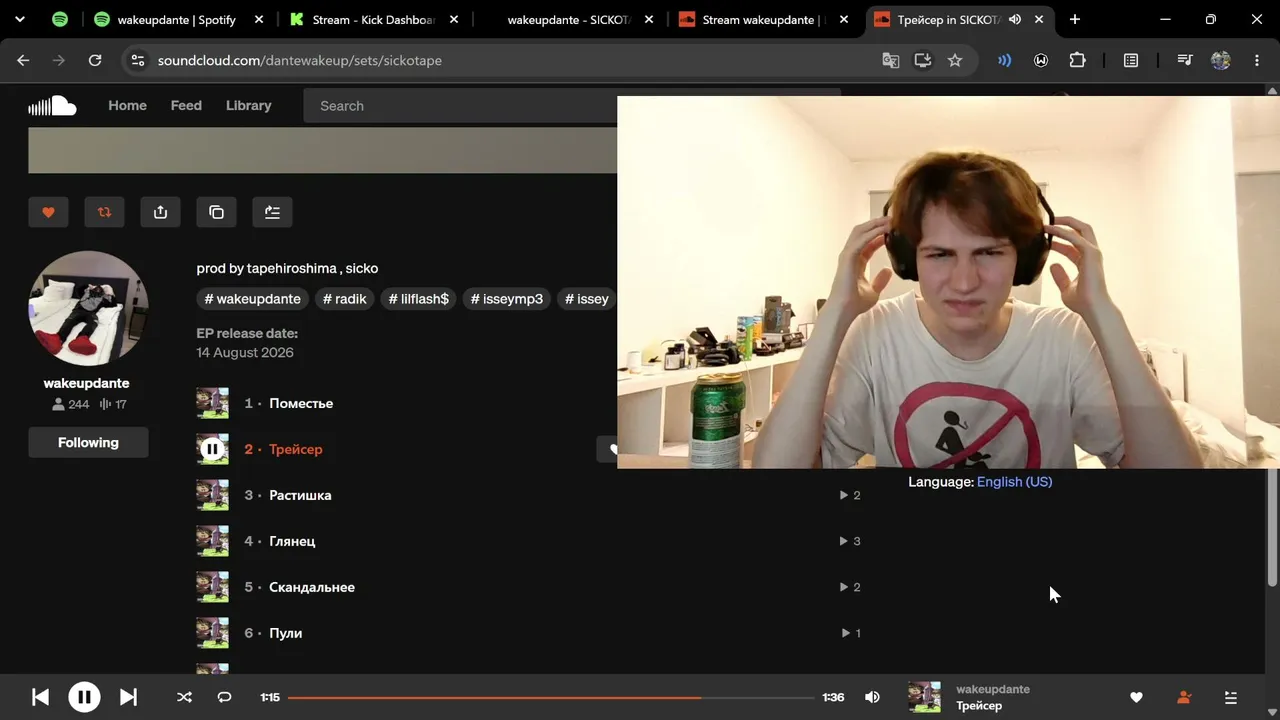Close the wakeupdante | Spotify tab
Image resolution: width=1280 pixels, height=720 pixels.
259,19
